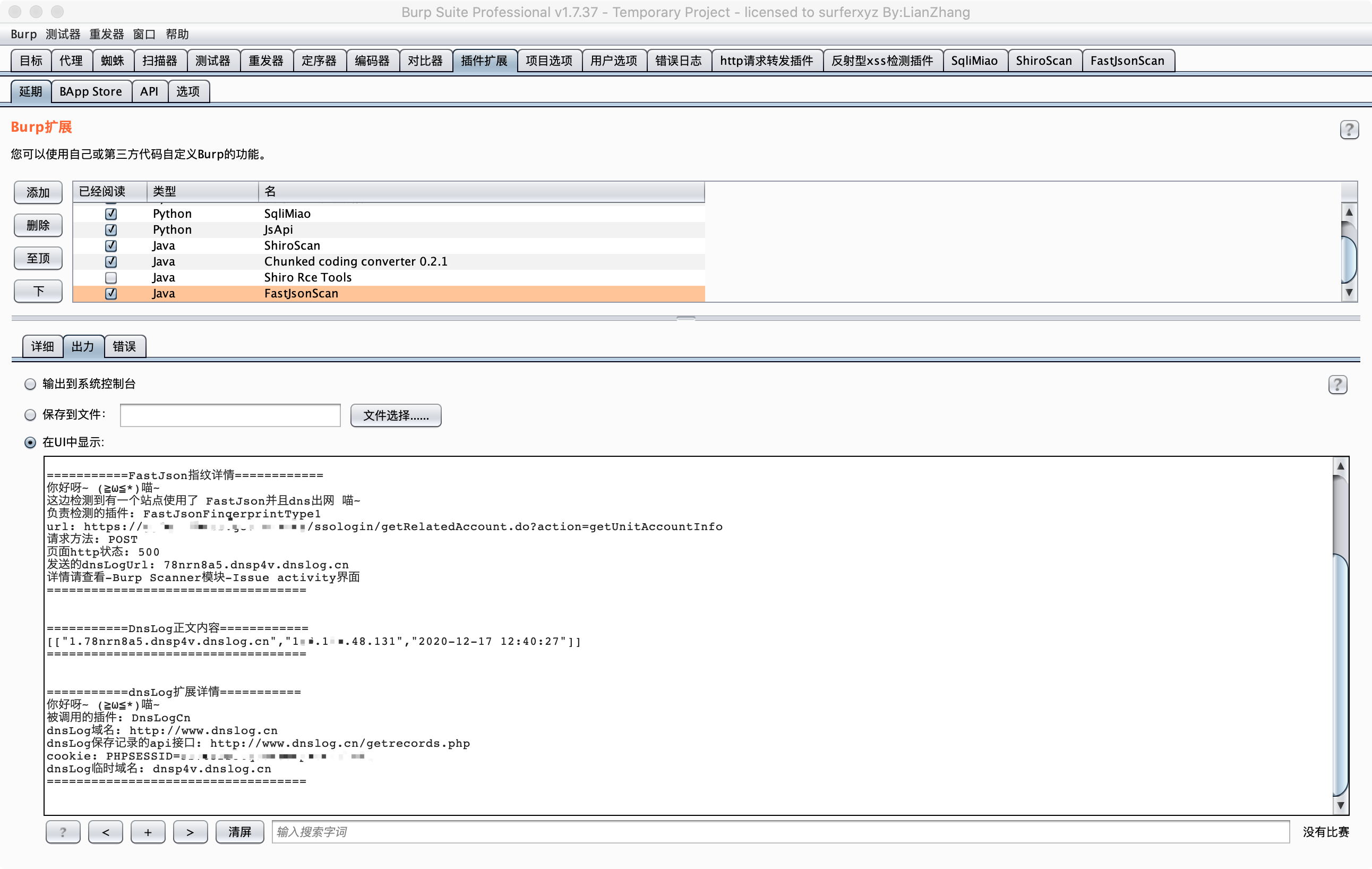Click the '+' button below output console
Screen dimensions: 1372x869
pos(148,831)
